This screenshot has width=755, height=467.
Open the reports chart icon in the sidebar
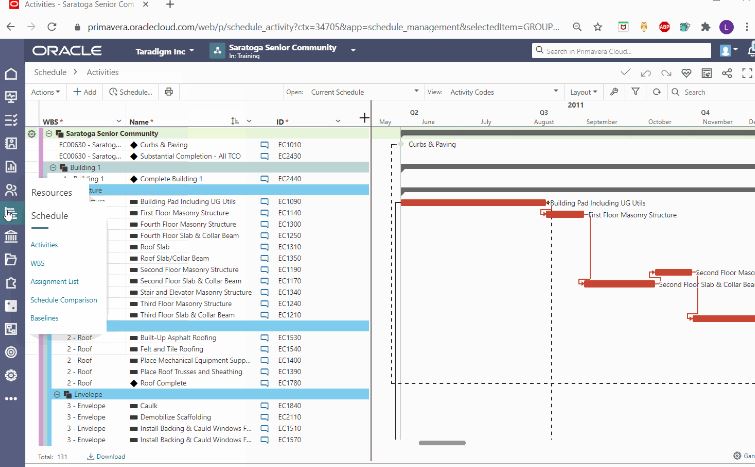tap(11, 167)
